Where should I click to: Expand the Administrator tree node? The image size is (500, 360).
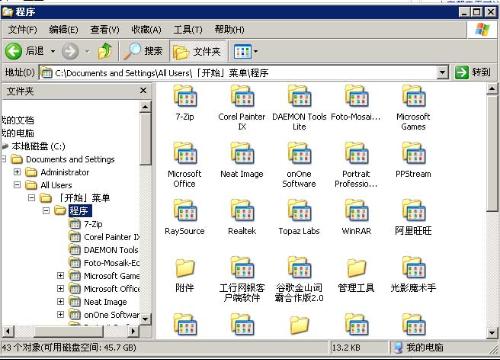17,172
